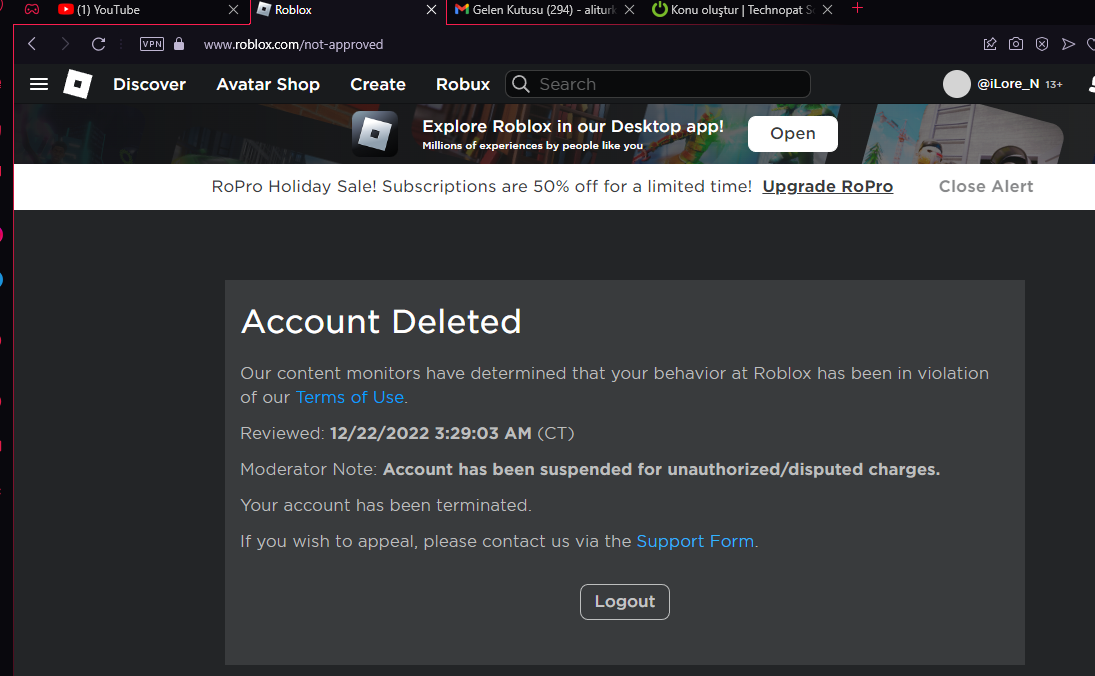Image resolution: width=1095 pixels, height=676 pixels.
Task: Close the Gelen Kutusu Gmail tab
Action: [629, 10]
